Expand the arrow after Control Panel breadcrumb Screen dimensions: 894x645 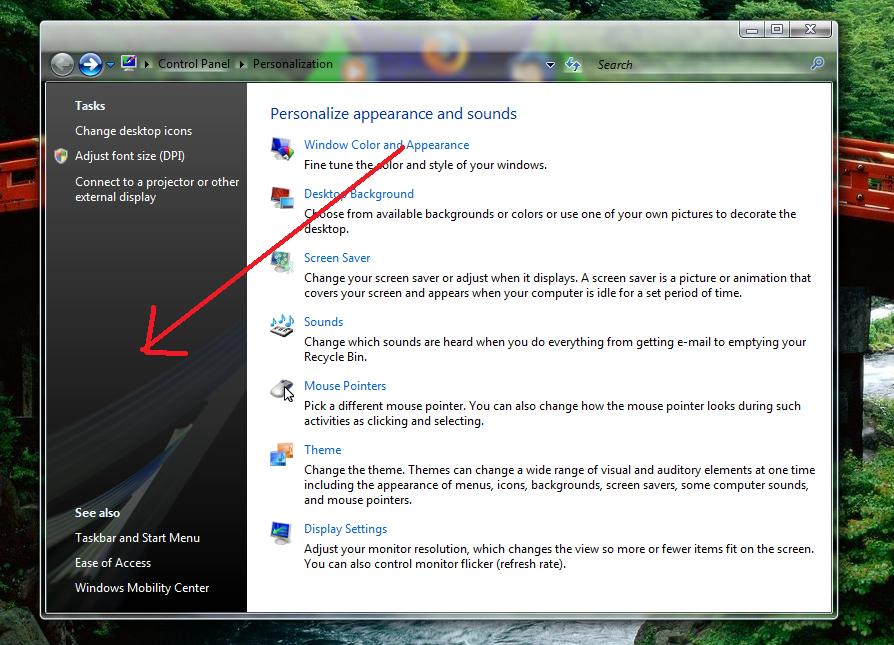242,64
